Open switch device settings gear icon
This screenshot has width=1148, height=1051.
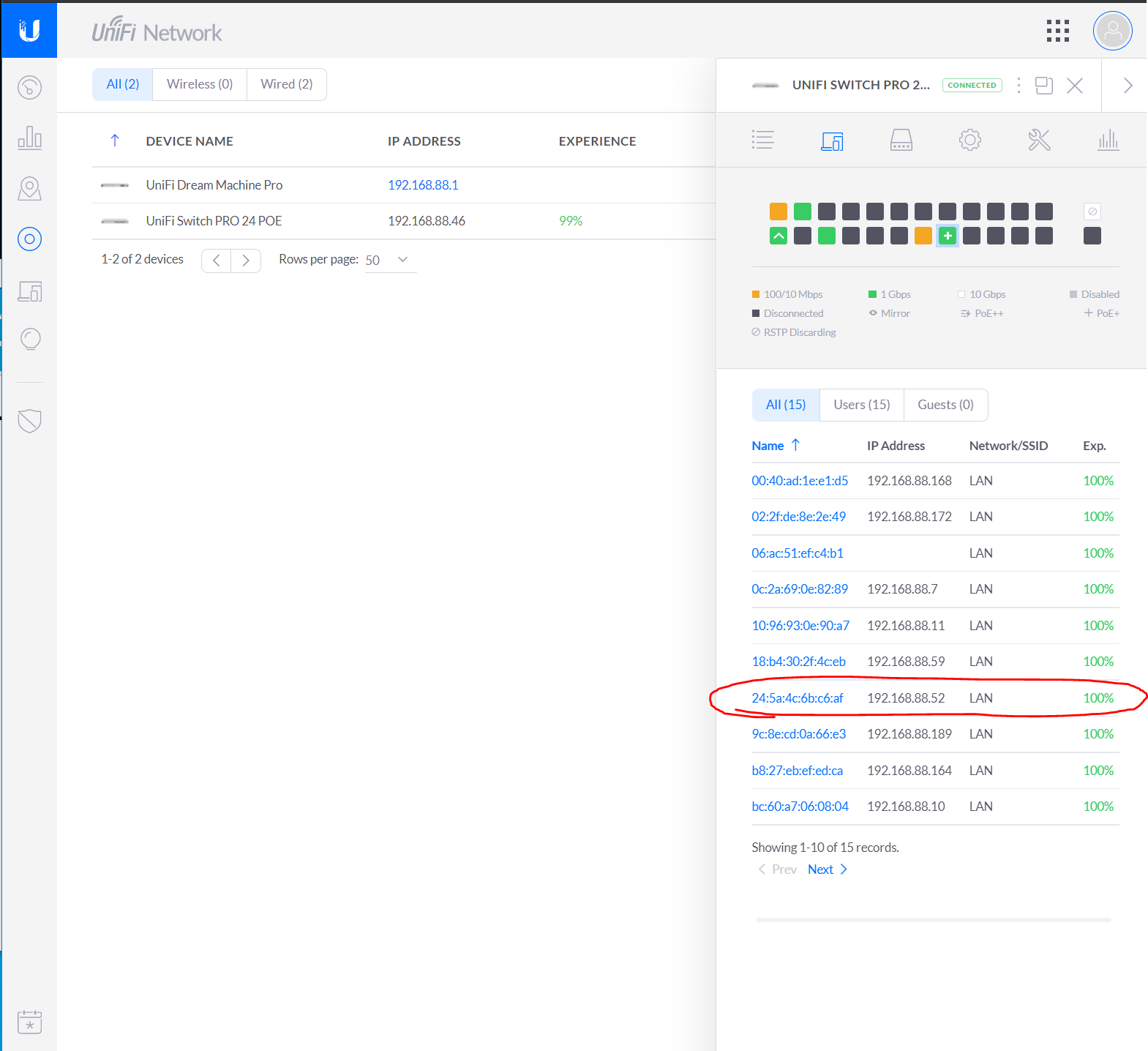point(969,140)
